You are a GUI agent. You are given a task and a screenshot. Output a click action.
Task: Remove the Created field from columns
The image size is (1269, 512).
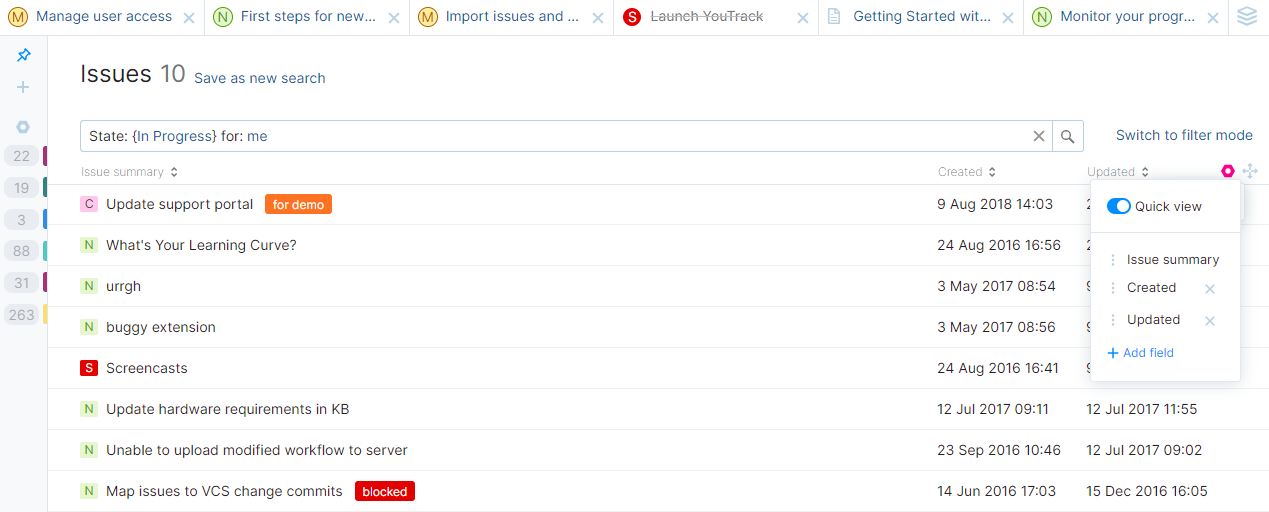click(x=1210, y=289)
